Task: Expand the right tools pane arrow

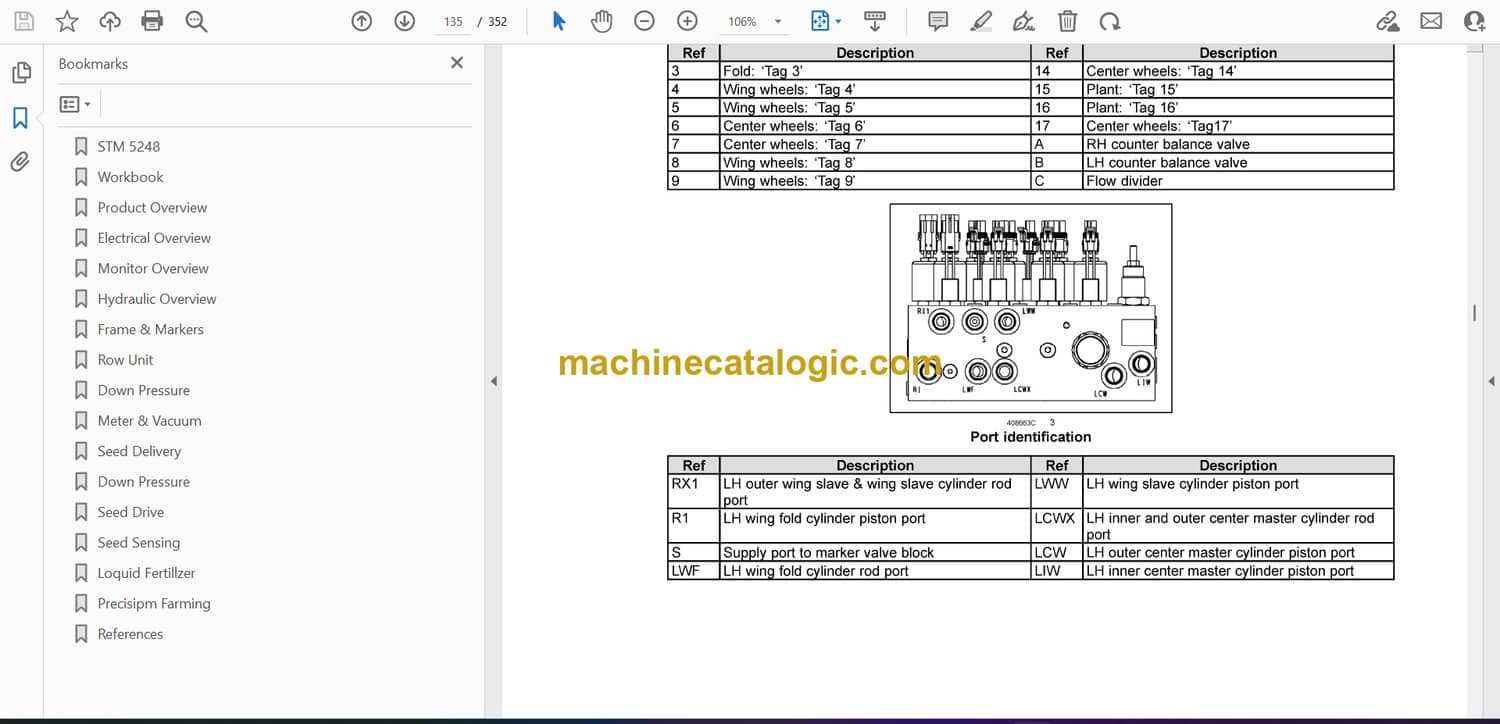Action: click(1491, 381)
